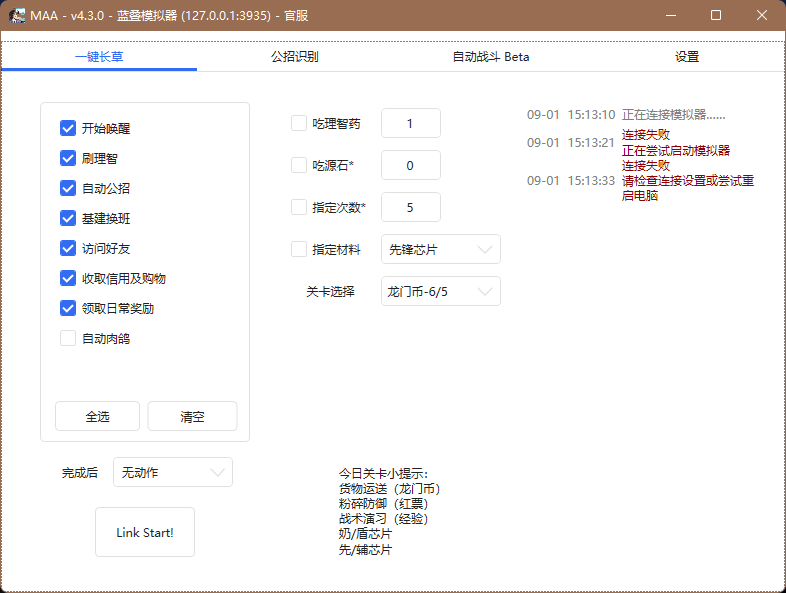
Task: Focus the 吃源石 count field showing 0
Action: tap(411, 165)
